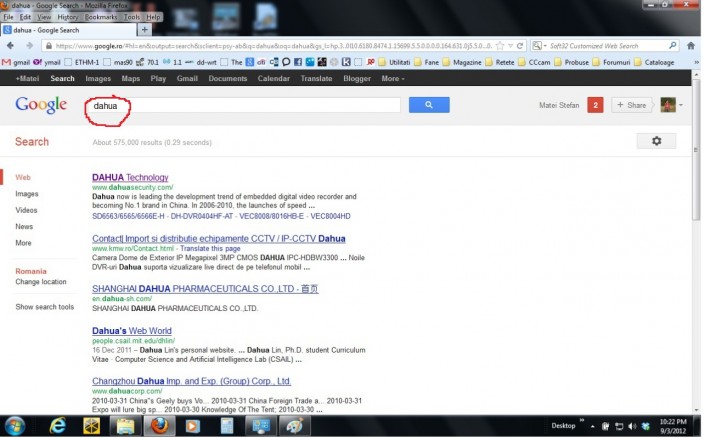Open the History menu
The height and width of the screenshot is (438, 705).
68,17
